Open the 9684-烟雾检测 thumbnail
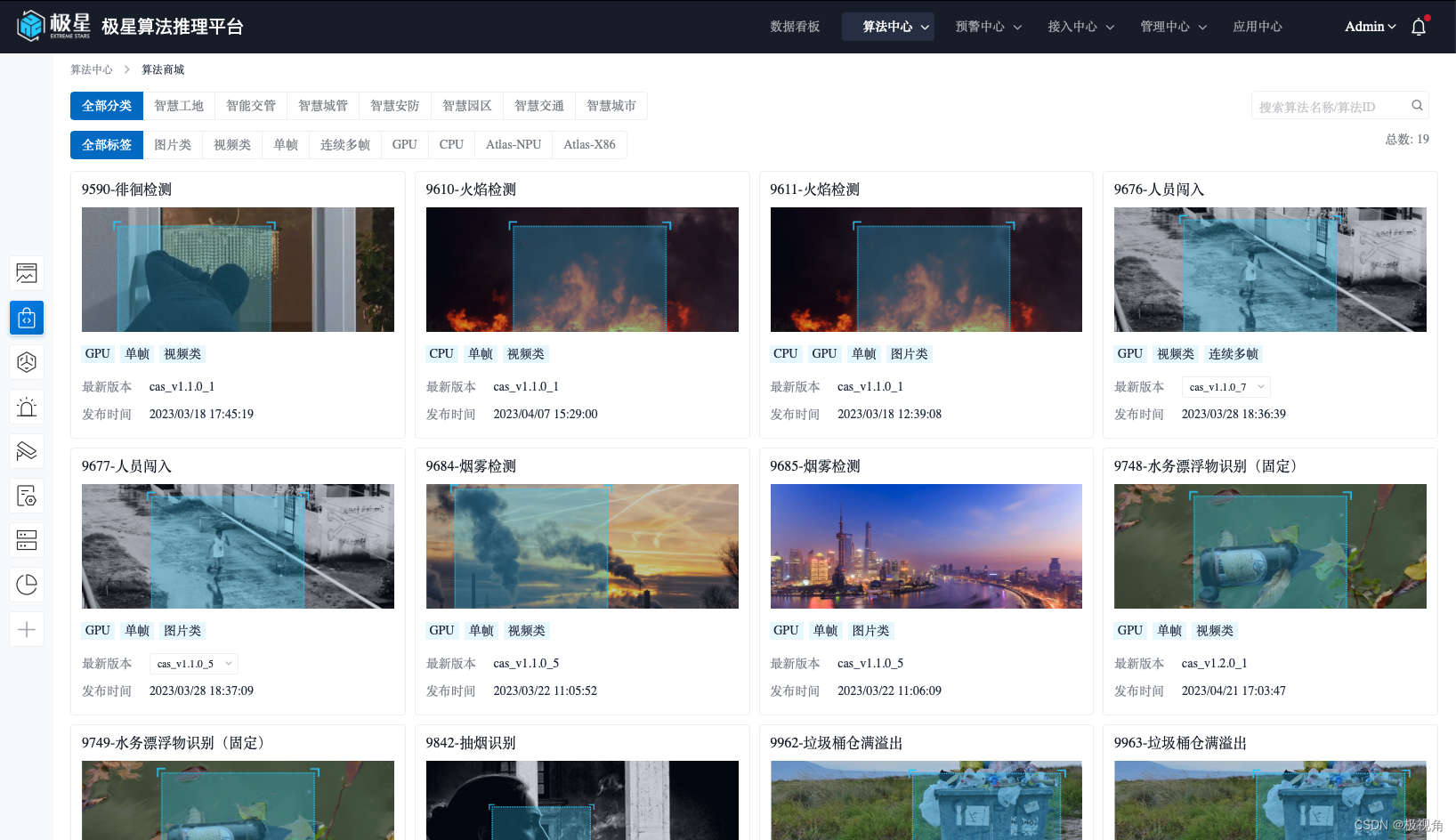The height and width of the screenshot is (840, 1456). (582, 546)
